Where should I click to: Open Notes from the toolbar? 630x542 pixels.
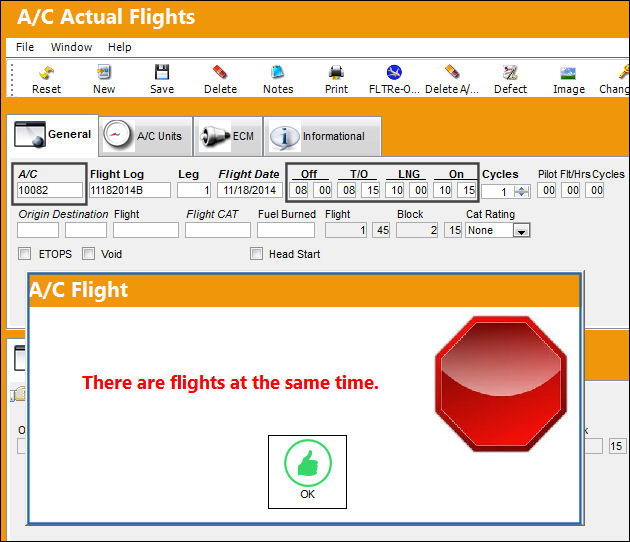point(278,80)
